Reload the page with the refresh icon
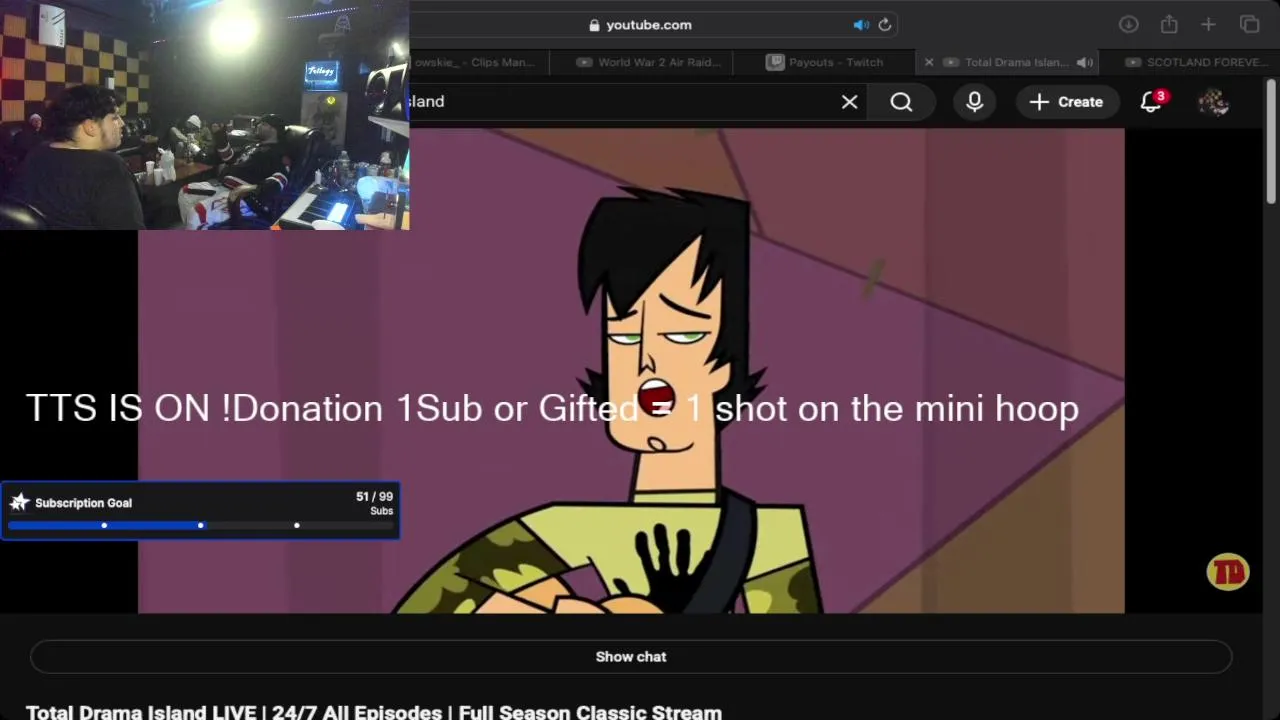This screenshot has height=720, width=1280. click(x=884, y=25)
